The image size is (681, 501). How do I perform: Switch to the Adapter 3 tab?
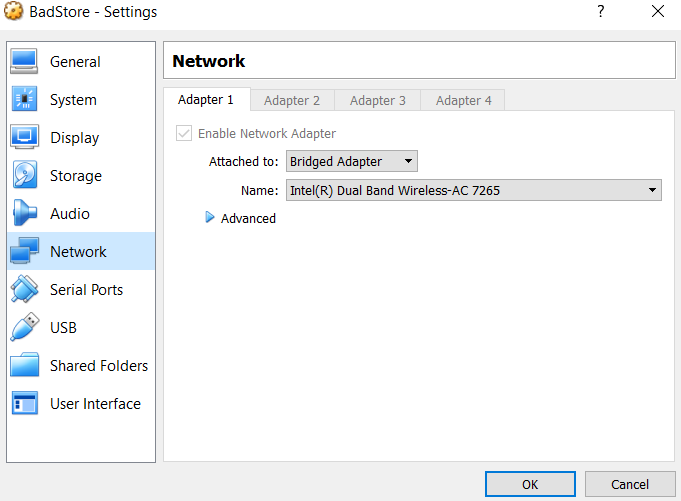pyautogui.click(x=378, y=100)
